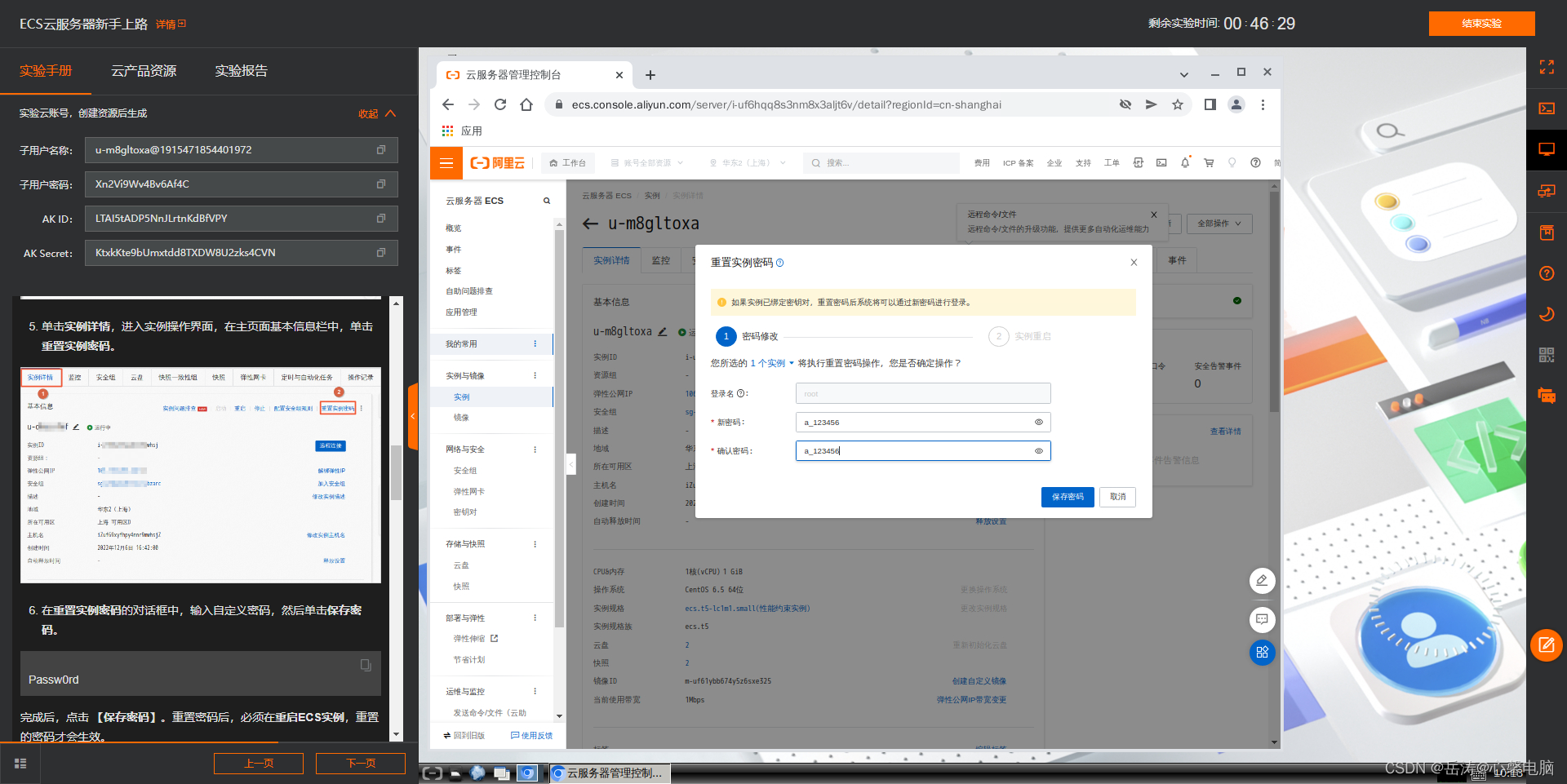Open the fullscreen icon in the right sidebar
This screenshot has height=784, width=1567.
1547,67
